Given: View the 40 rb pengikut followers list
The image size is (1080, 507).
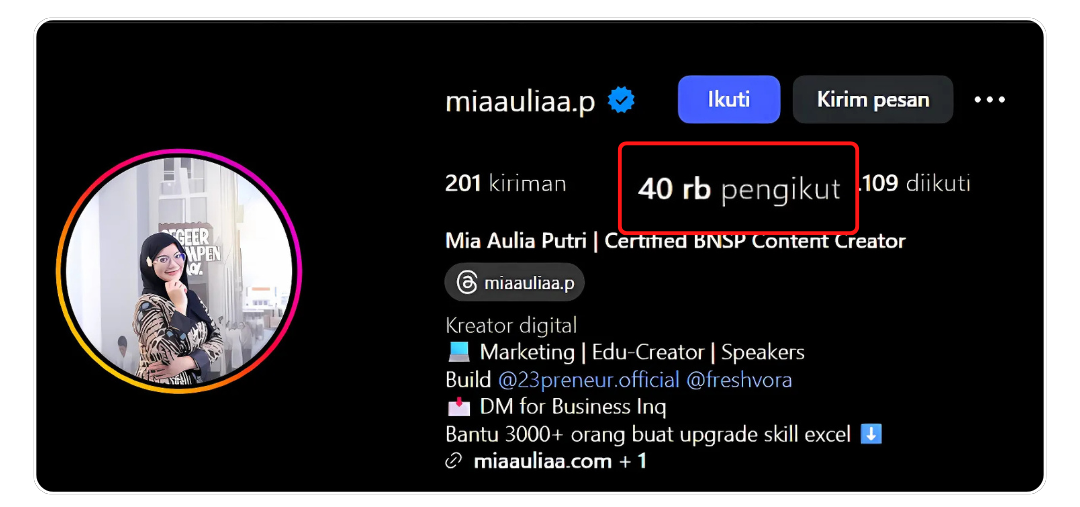Looking at the screenshot, I should click(x=738, y=189).
